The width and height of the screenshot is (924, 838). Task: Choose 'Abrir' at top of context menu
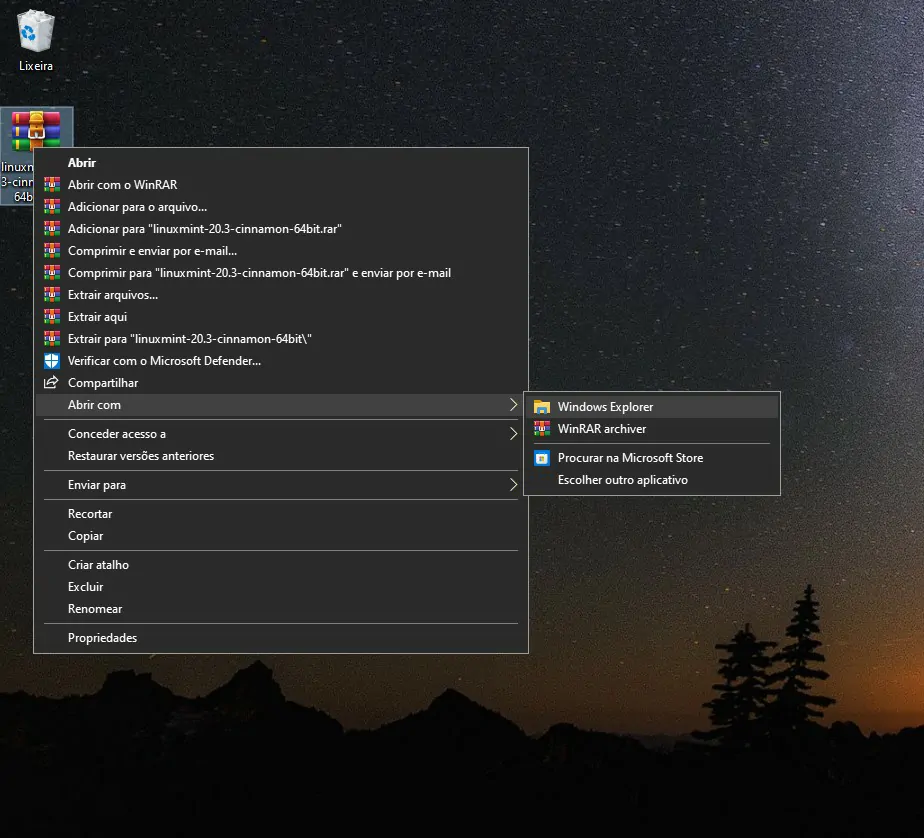point(281,163)
